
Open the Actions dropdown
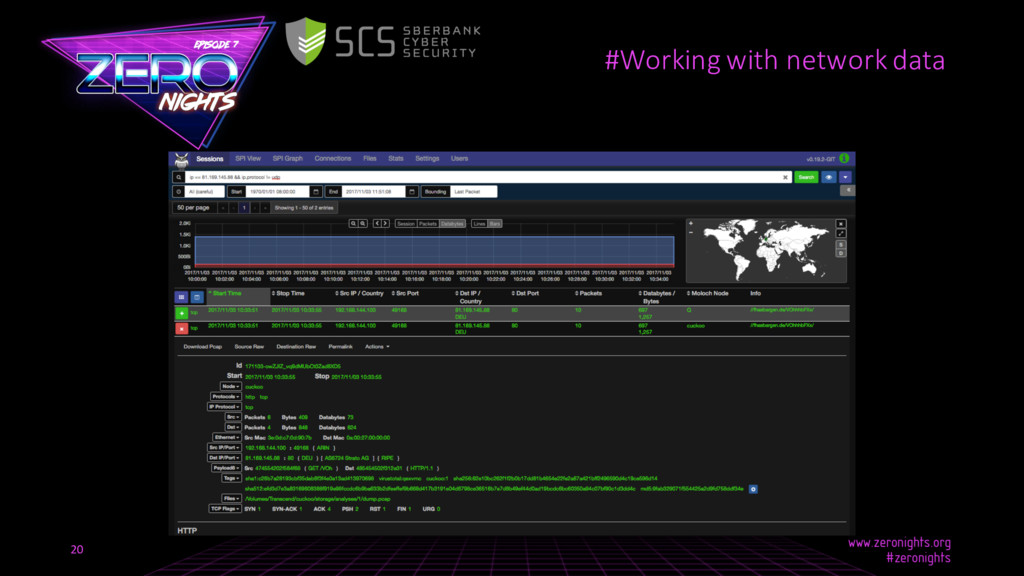tap(377, 347)
